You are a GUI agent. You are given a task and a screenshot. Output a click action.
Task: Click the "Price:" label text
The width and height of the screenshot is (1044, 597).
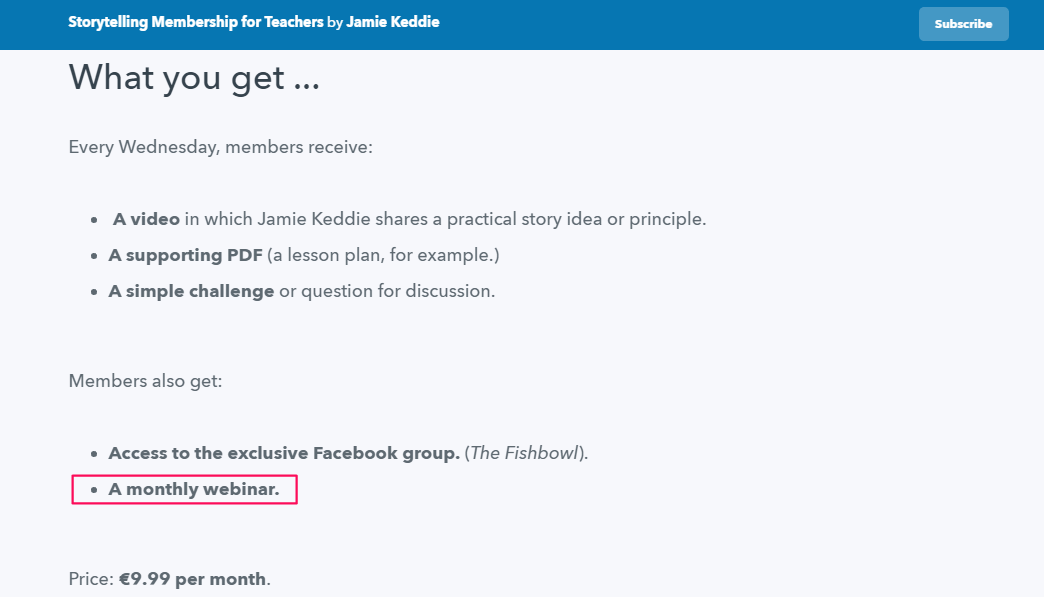click(x=91, y=579)
